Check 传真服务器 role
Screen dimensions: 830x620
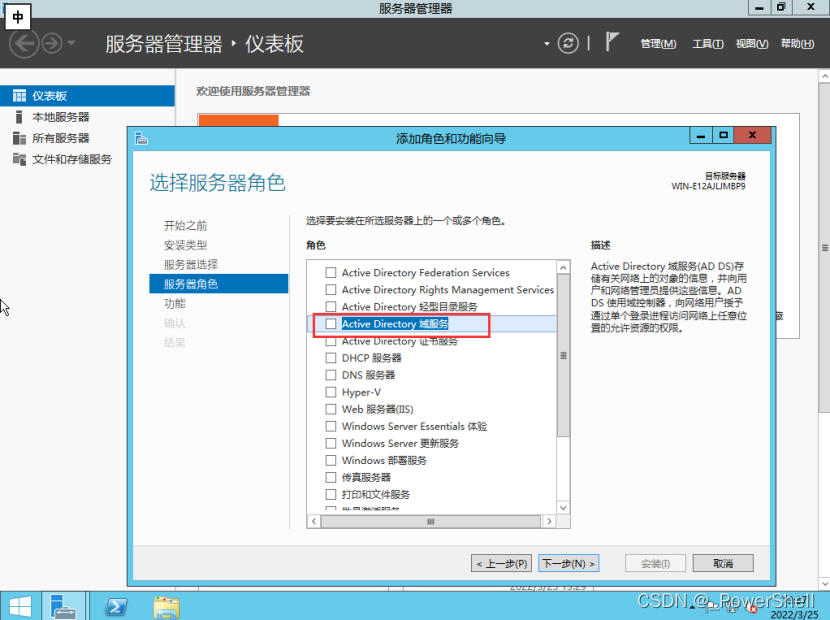click(x=331, y=478)
